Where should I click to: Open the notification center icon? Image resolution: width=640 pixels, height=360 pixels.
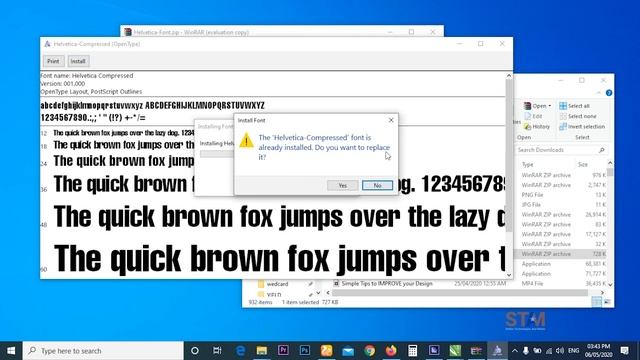(x=624, y=351)
